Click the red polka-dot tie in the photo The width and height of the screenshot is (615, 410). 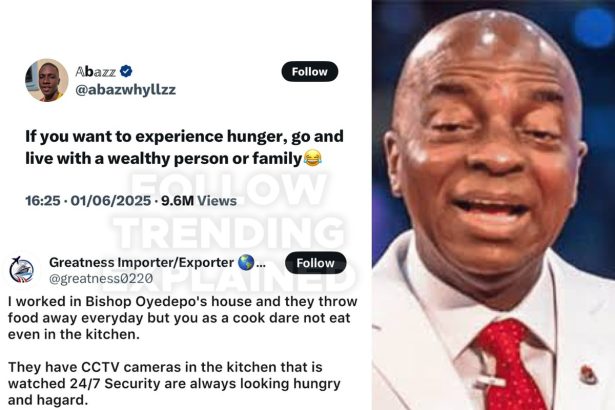click(x=510, y=365)
